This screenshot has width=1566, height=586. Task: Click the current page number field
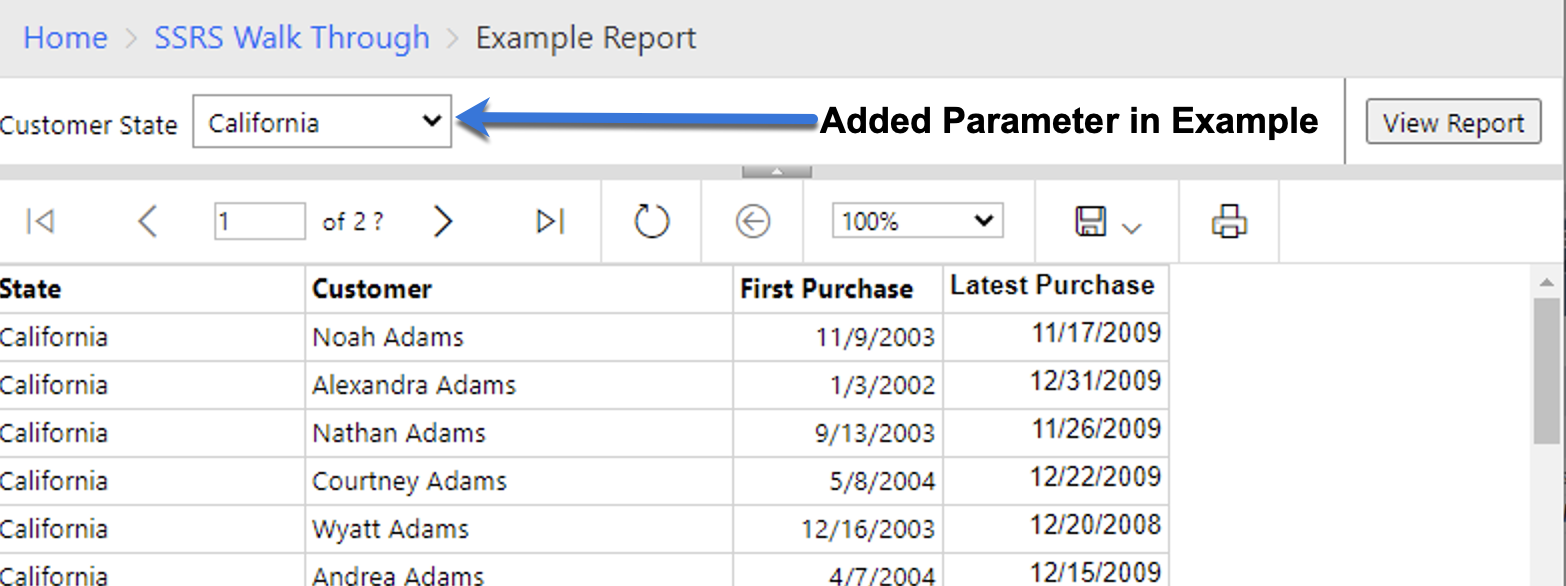(x=259, y=221)
